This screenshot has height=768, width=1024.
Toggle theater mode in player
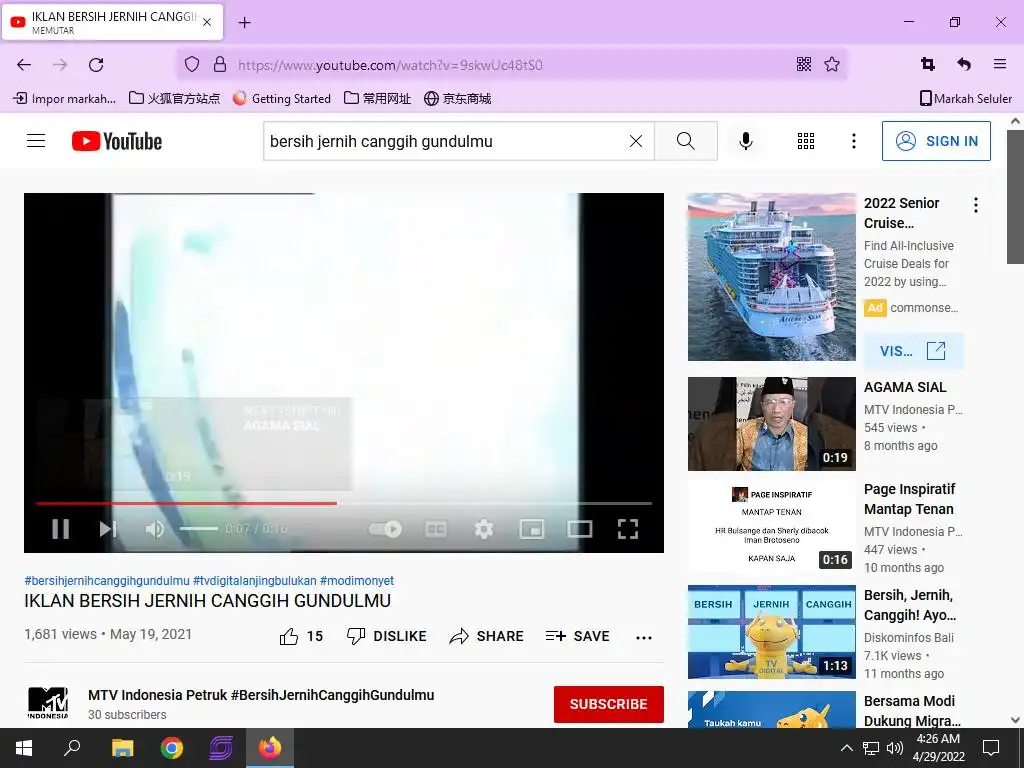coord(580,529)
